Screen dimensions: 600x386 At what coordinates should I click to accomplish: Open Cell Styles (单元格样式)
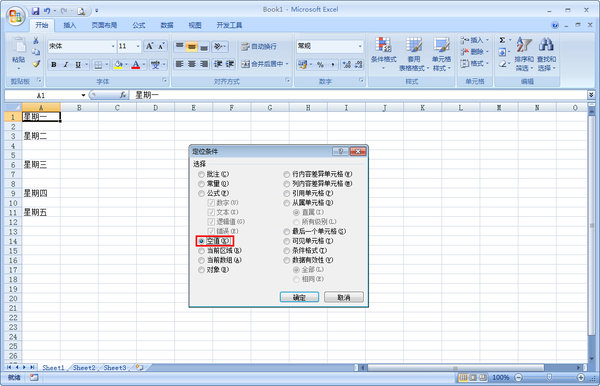click(x=441, y=54)
